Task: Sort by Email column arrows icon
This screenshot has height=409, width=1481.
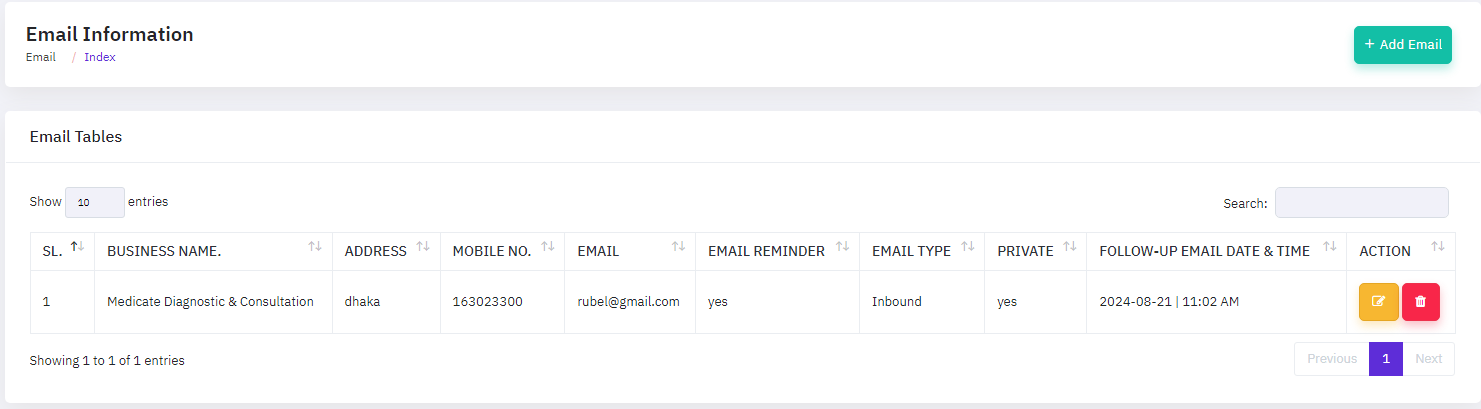Action: pyautogui.click(x=678, y=247)
